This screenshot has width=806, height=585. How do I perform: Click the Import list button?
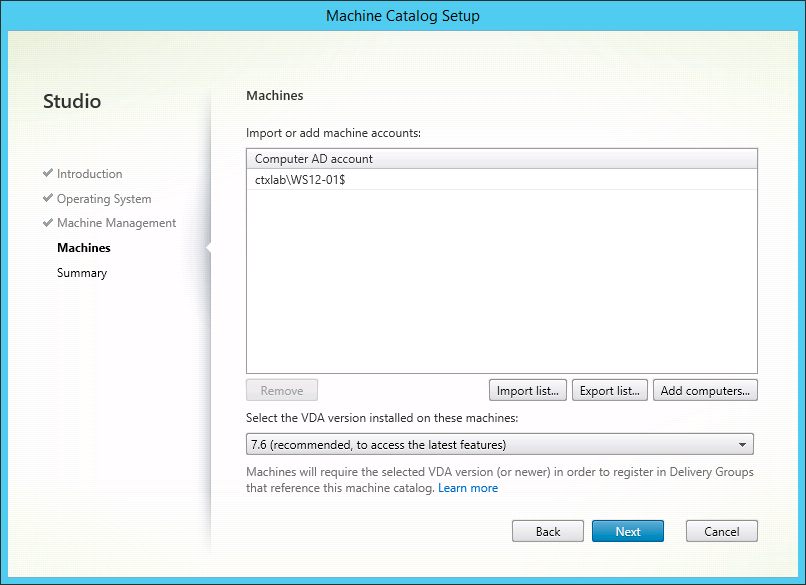pyautogui.click(x=528, y=390)
